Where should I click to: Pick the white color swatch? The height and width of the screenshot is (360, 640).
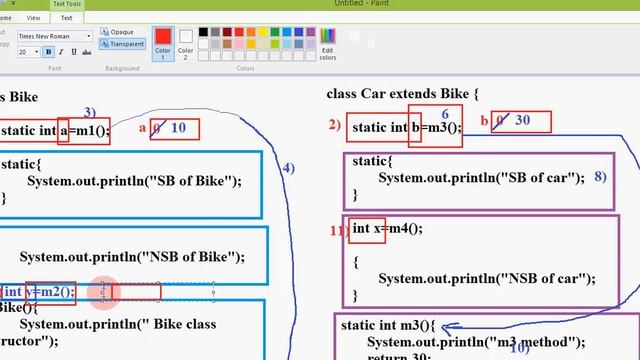click(x=203, y=44)
